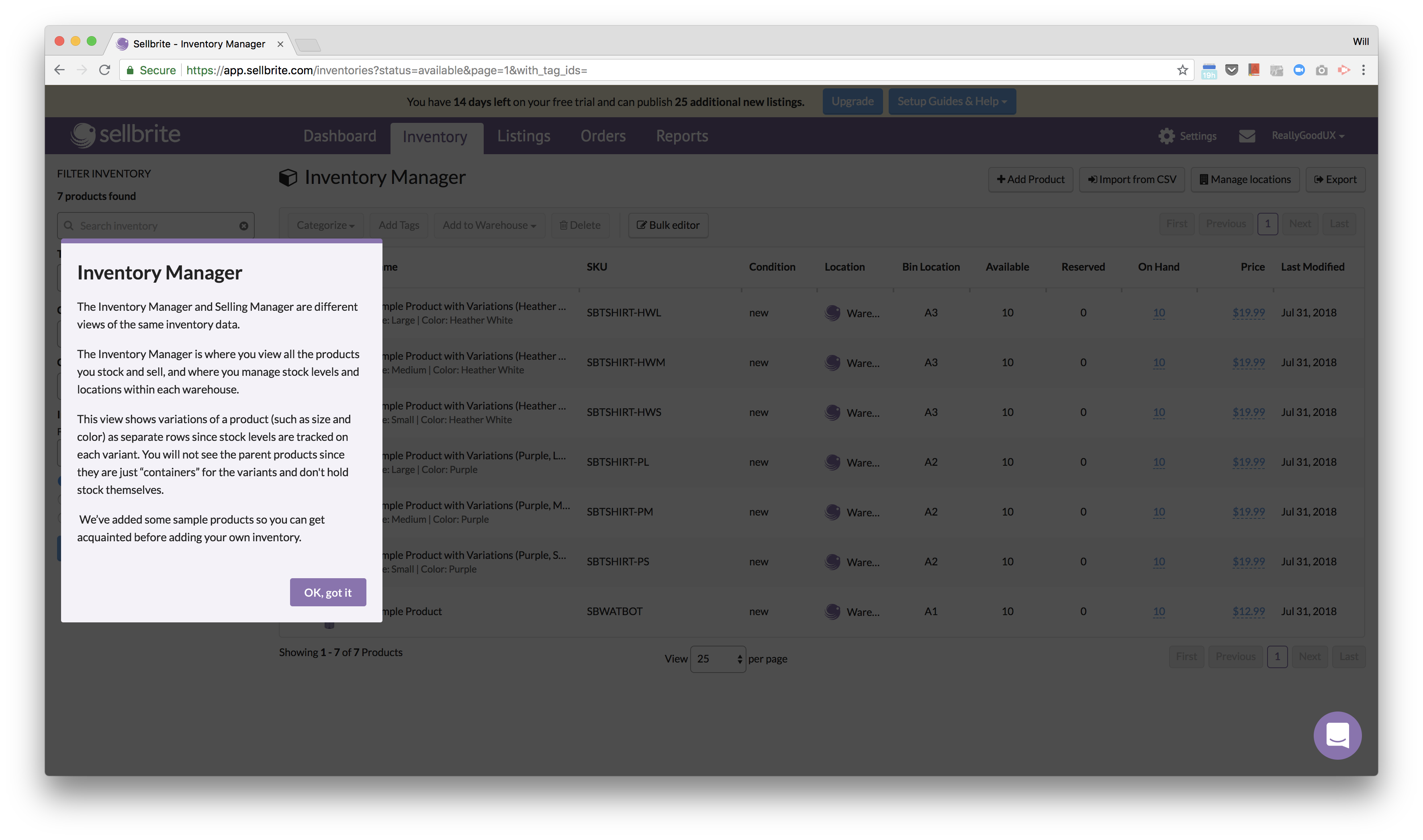
Task: Click the Pocket extension icon
Action: point(1231,69)
